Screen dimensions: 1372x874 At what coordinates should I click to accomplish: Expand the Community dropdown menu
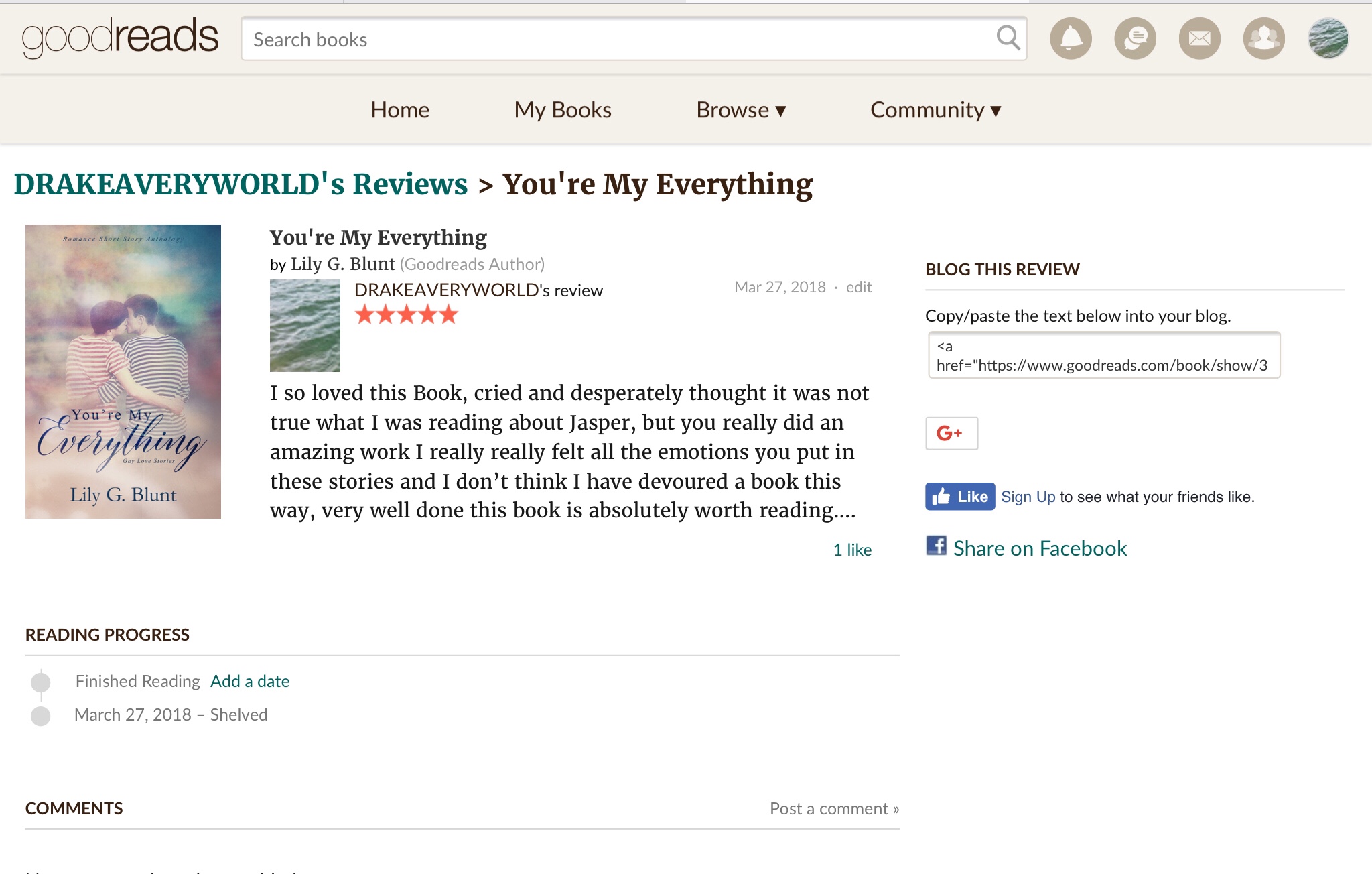click(935, 110)
